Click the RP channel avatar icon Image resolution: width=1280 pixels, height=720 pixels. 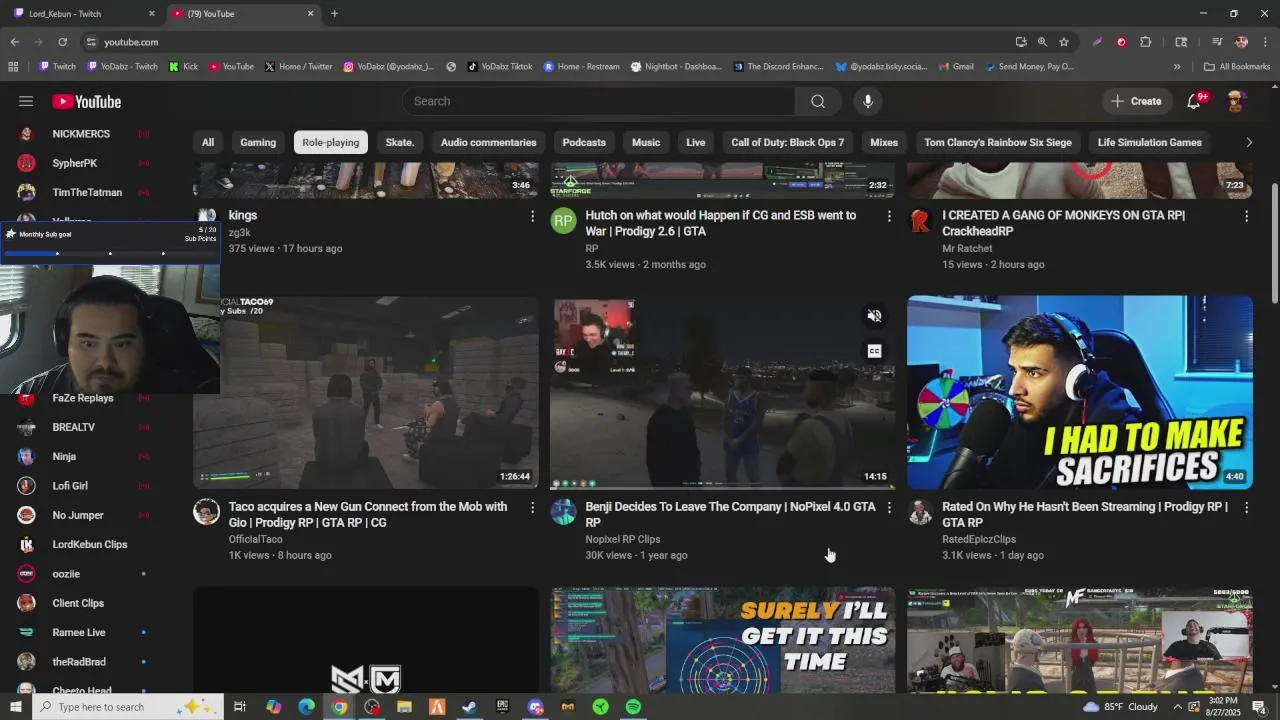point(564,221)
